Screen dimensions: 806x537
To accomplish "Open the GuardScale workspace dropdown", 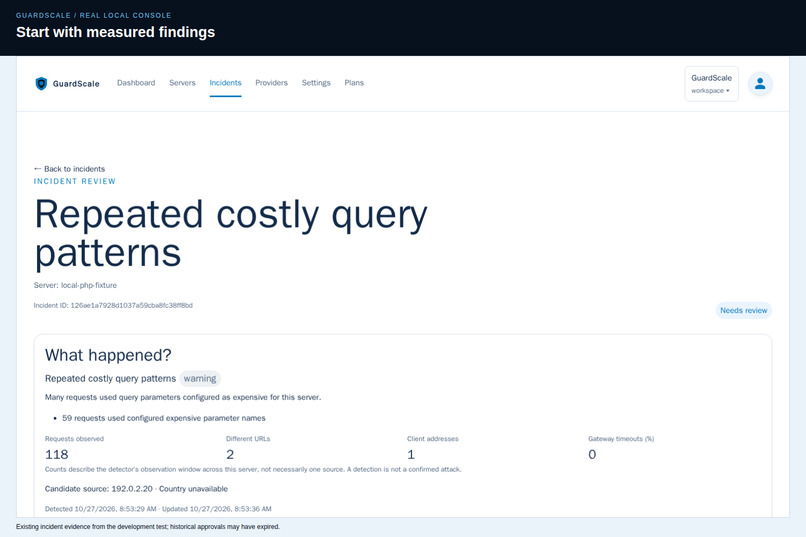I will pyautogui.click(x=711, y=84).
